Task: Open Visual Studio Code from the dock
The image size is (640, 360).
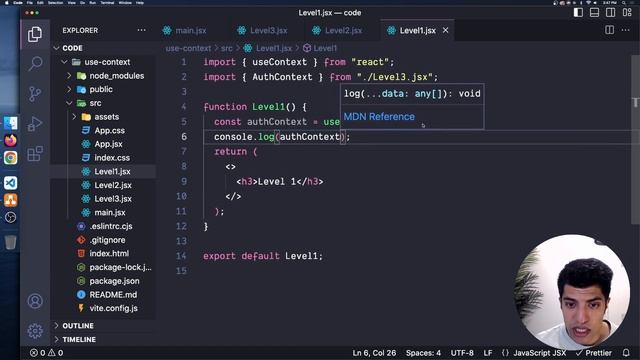Action: tap(11, 183)
